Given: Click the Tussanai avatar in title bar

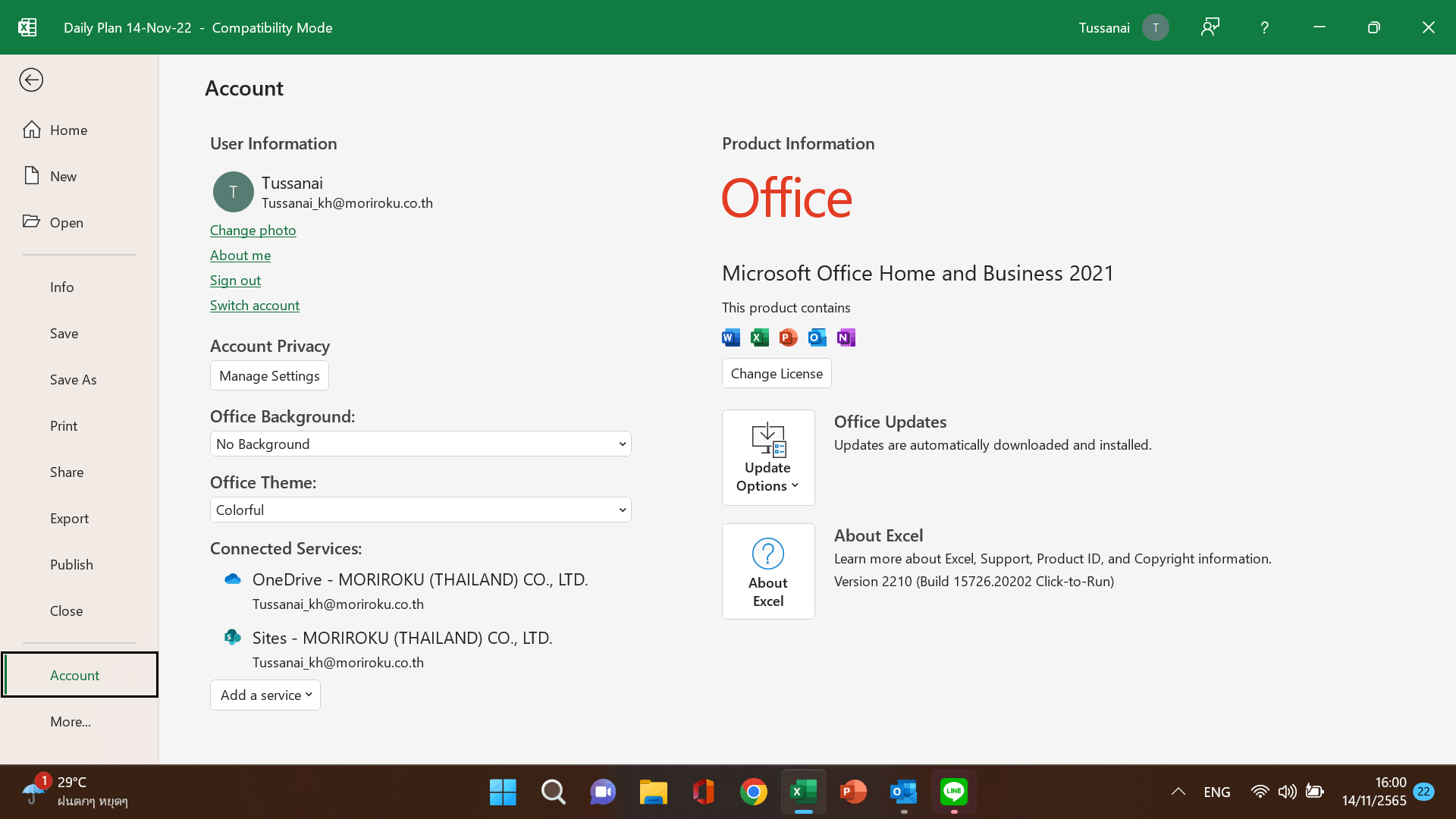Looking at the screenshot, I should coord(1155,27).
